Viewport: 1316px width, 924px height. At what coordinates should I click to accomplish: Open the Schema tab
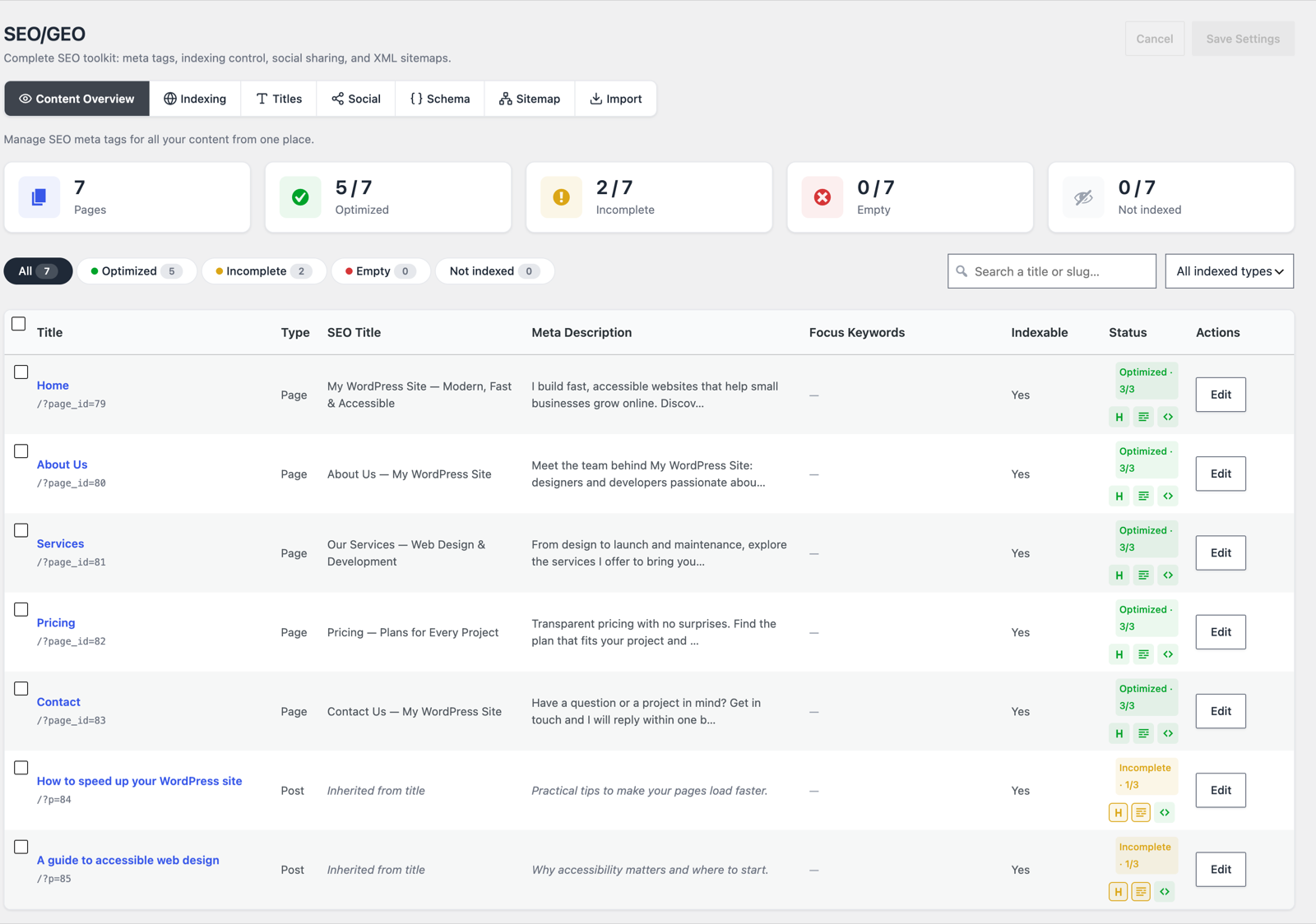[x=440, y=99]
